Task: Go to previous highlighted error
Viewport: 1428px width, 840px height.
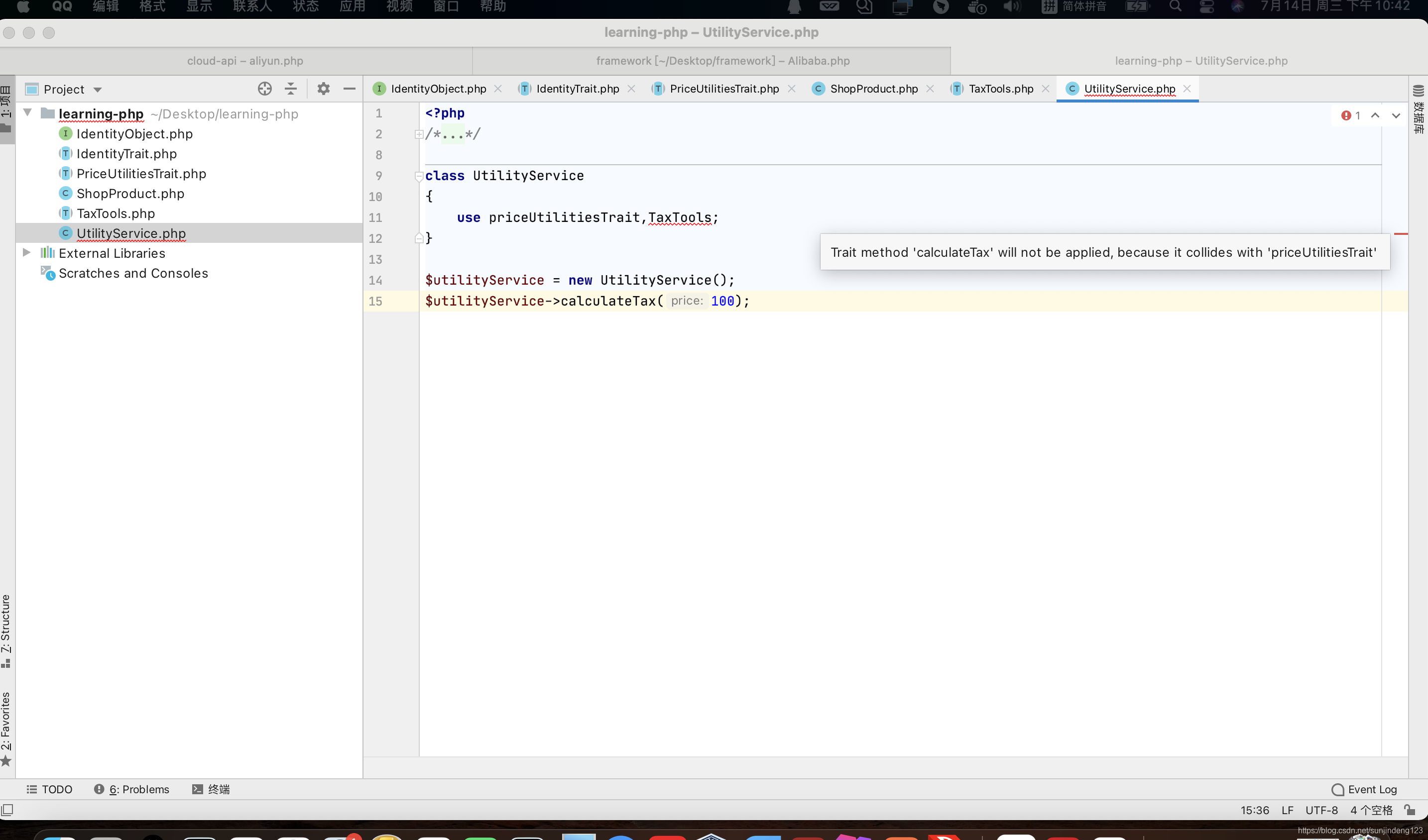Action: 1375,115
